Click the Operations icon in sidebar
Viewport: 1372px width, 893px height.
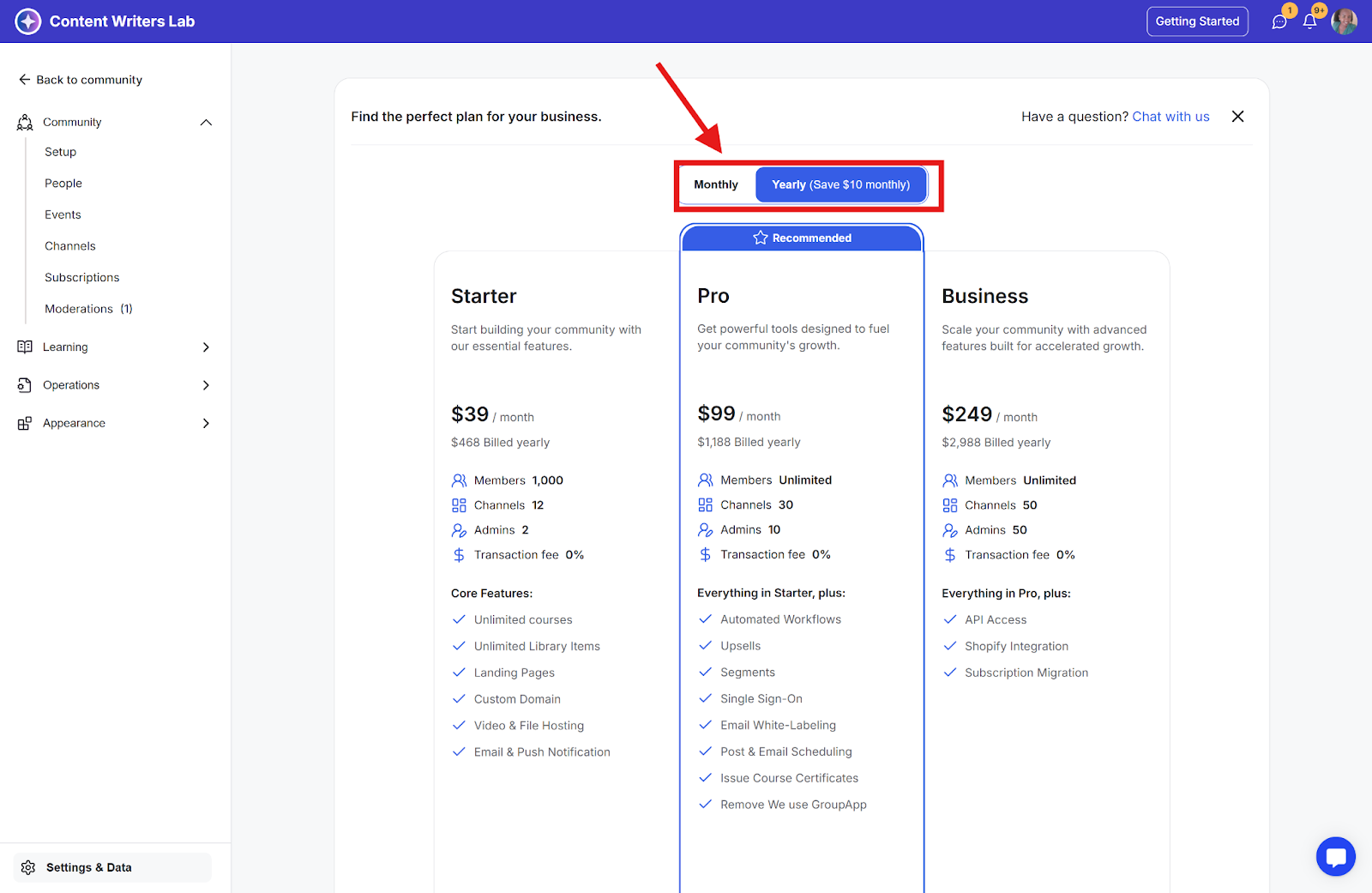tap(25, 385)
